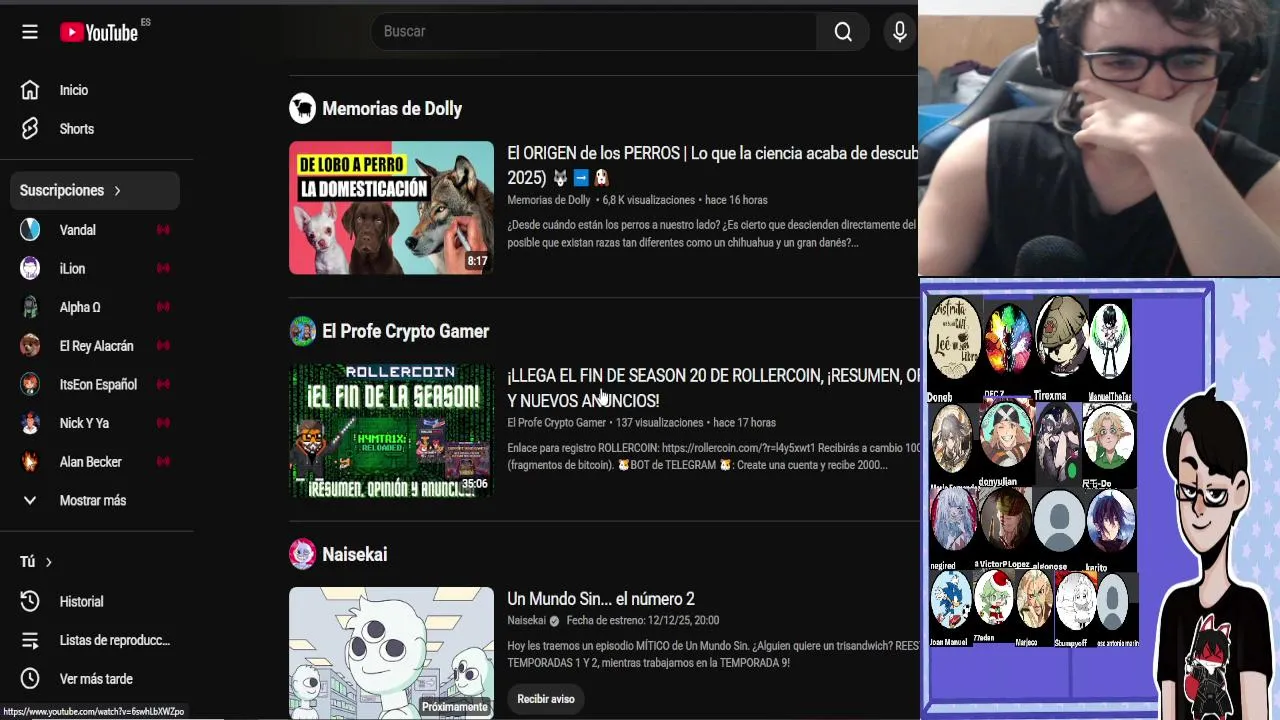Start voice search with microphone icon

tap(900, 32)
